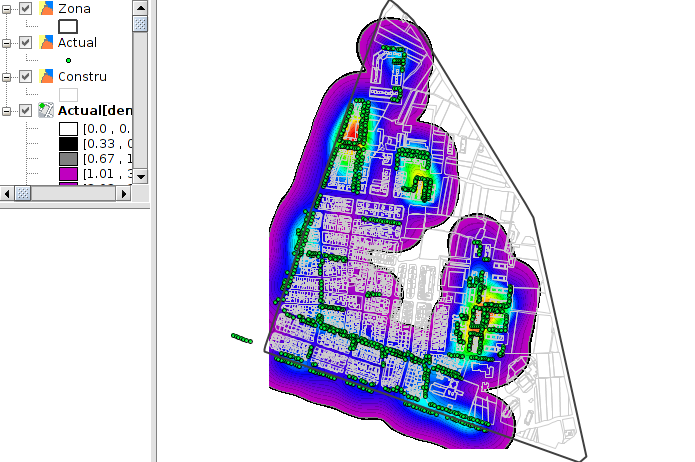Click the black [0.33 legend color swatch
The height and width of the screenshot is (462, 695).
[68, 144]
